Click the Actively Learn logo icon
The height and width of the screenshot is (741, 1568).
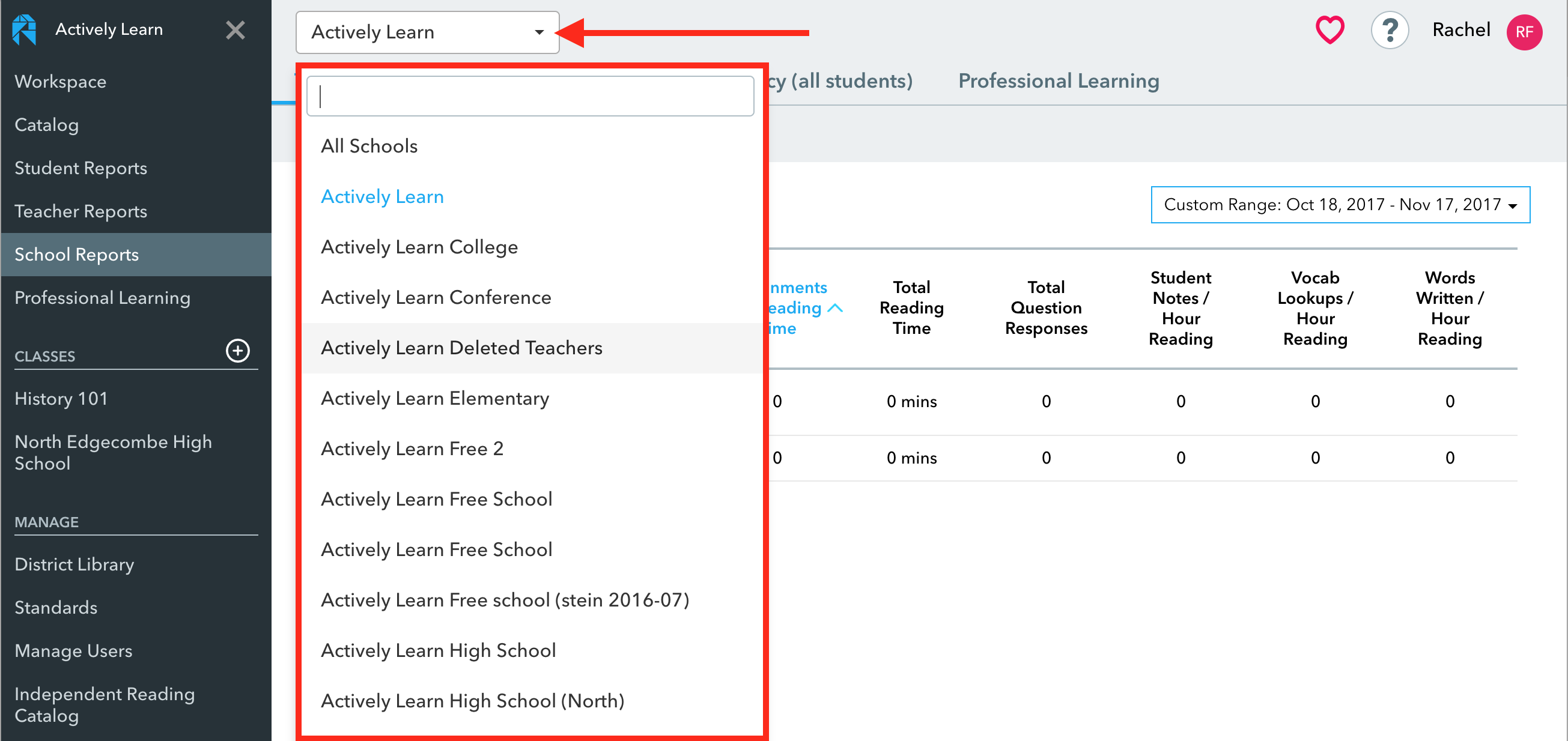point(25,29)
